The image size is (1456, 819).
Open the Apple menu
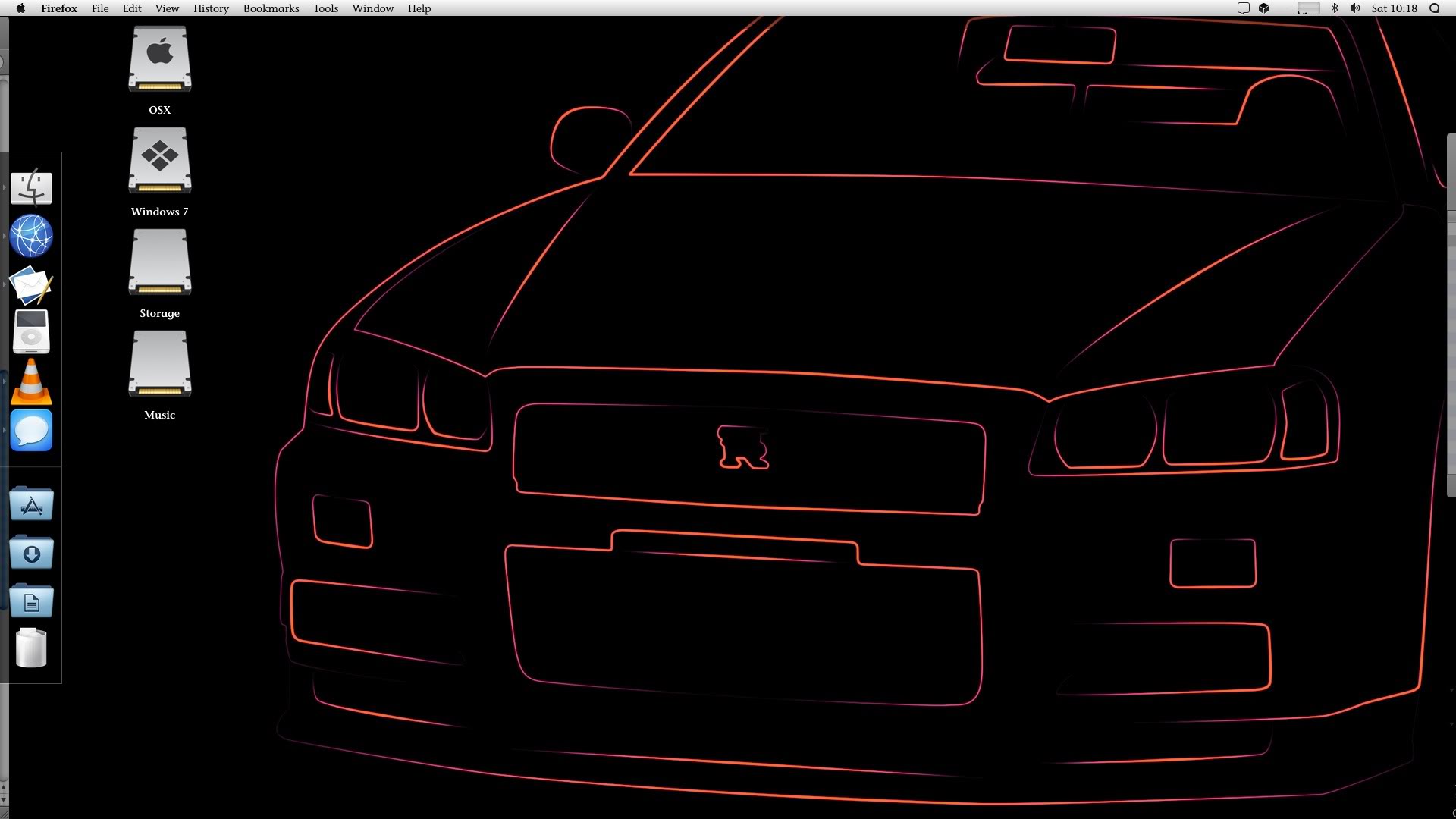20,8
